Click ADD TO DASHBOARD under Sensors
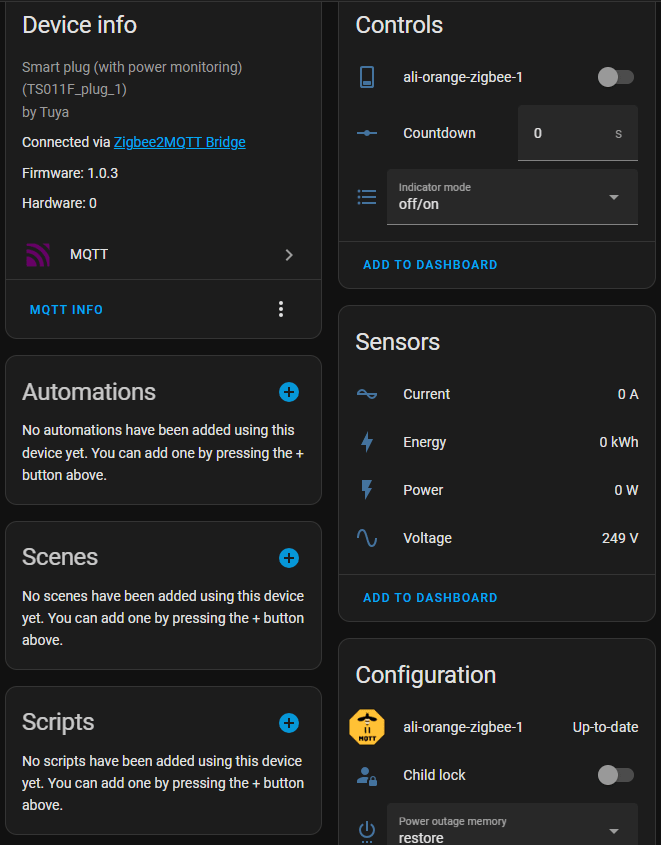Viewport: 661px width, 845px height. 430,597
